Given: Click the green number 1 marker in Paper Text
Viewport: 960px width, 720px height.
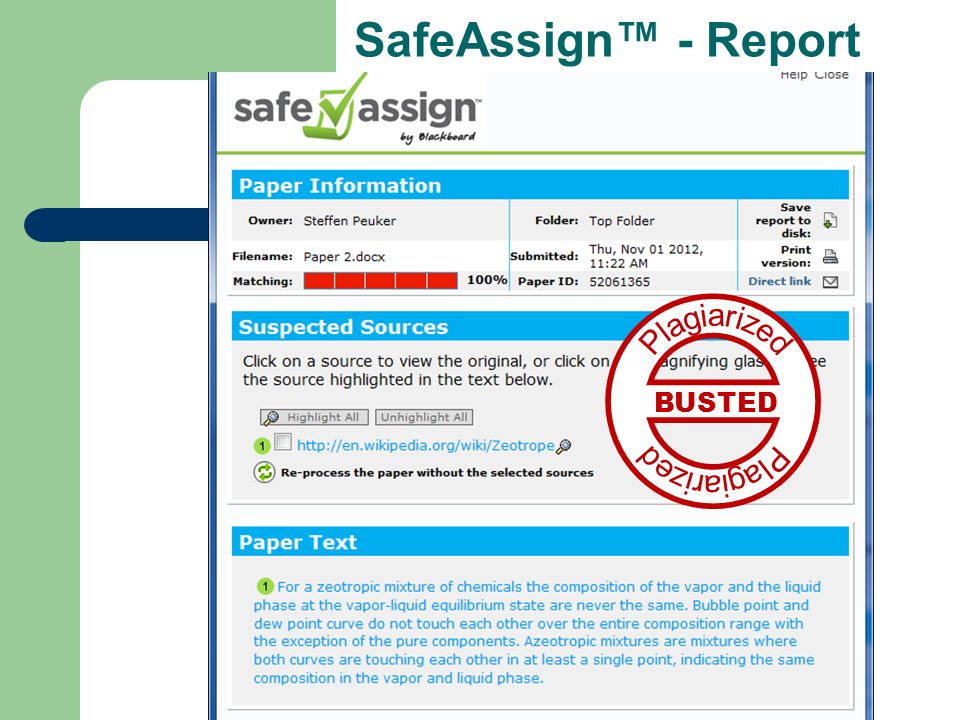Looking at the screenshot, I should [x=264, y=587].
